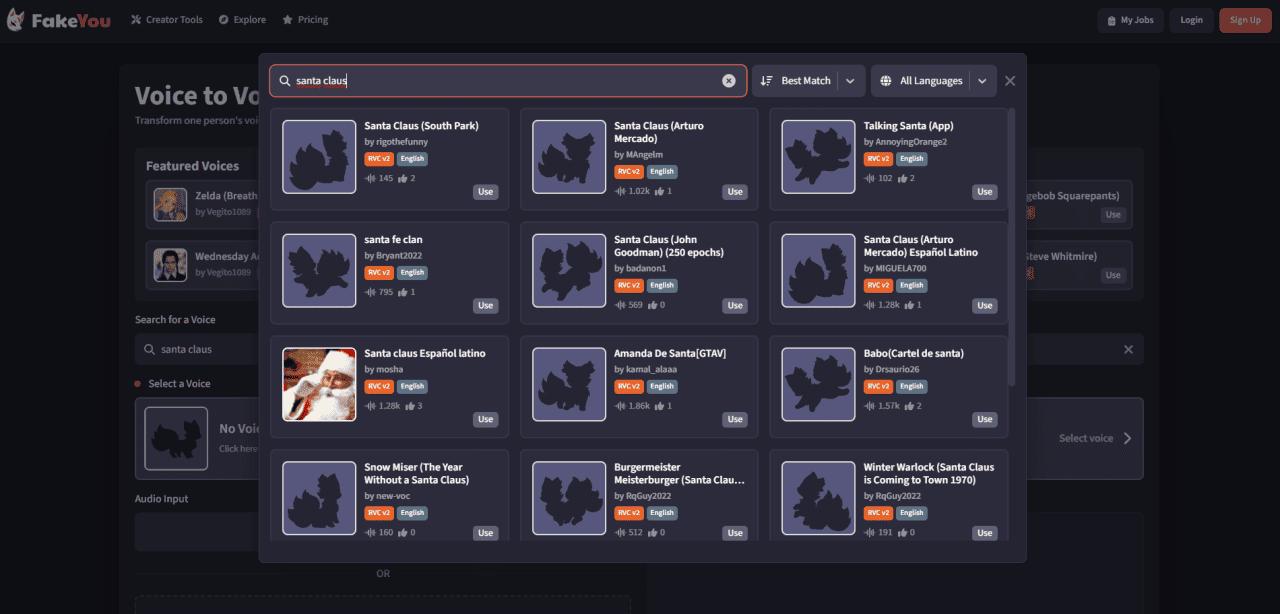This screenshot has height=614, width=1280.
Task: Click author name Drsaurio26
Action: (x=899, y=369)
